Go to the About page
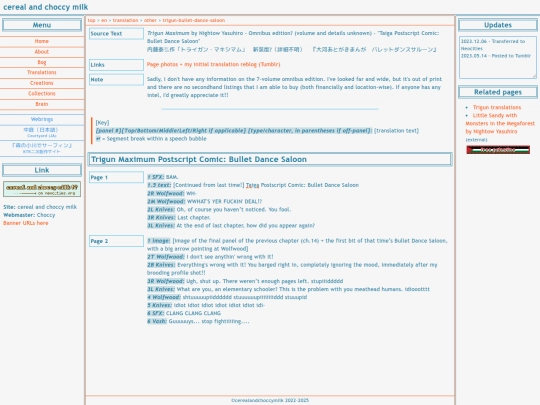Screen dimensions: 540x405 tap(42, 52)
